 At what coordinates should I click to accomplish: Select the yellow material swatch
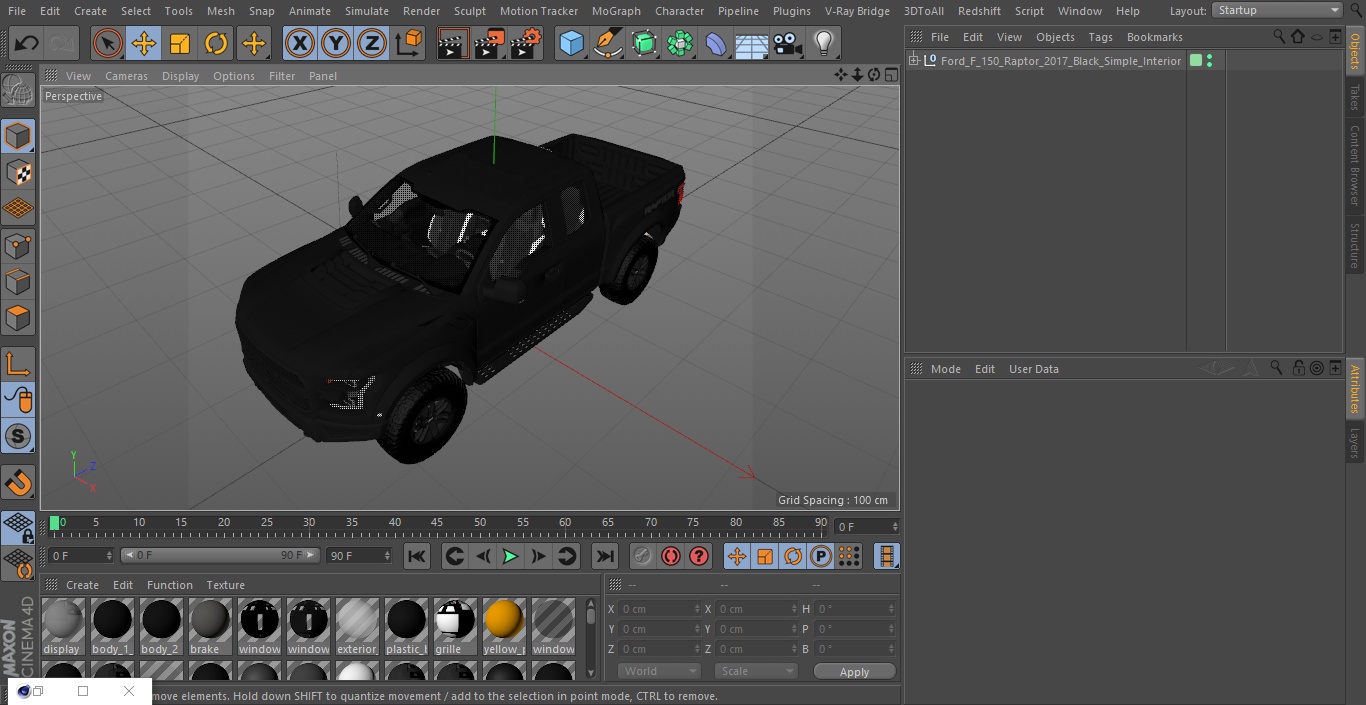[504, 626]
